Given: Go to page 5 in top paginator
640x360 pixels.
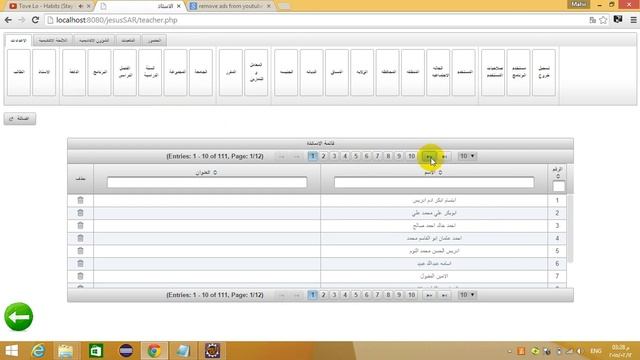Looking at the screenshot, I should tap(356, 156).
